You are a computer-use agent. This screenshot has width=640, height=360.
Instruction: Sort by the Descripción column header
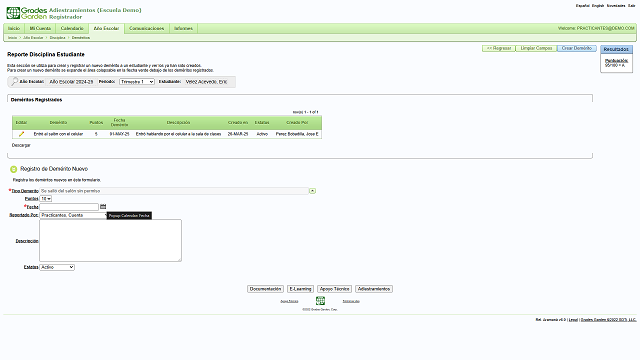pyautogui.click(x=178, y=122)
